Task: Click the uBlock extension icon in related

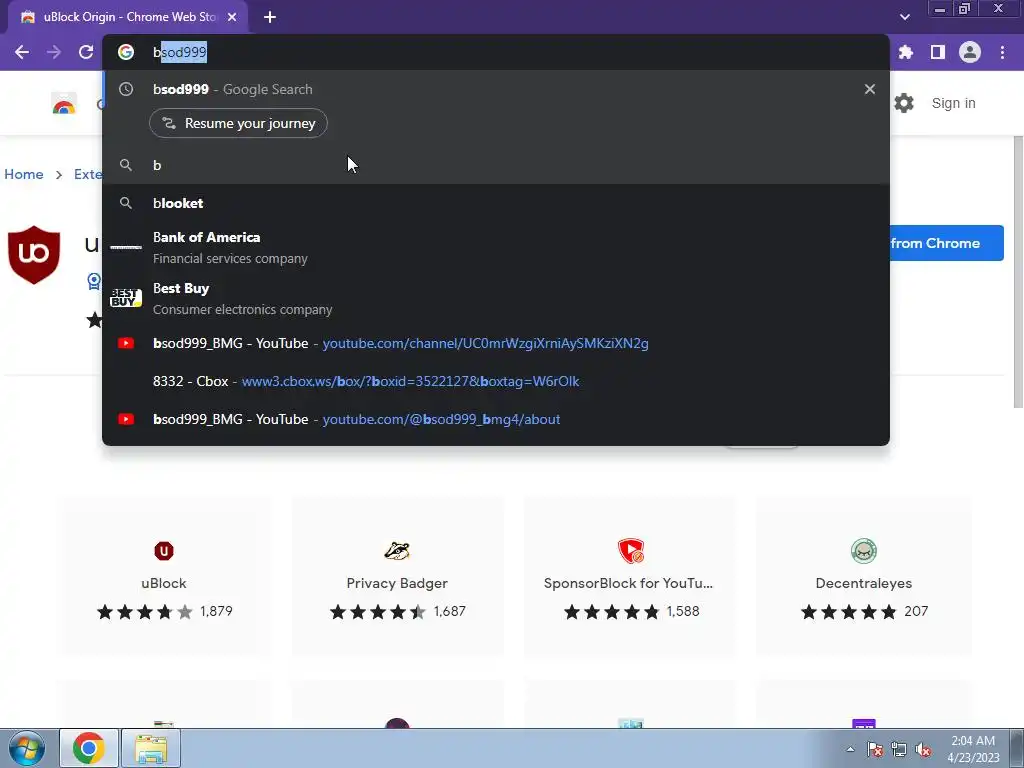Action: [x=164, y=551]
